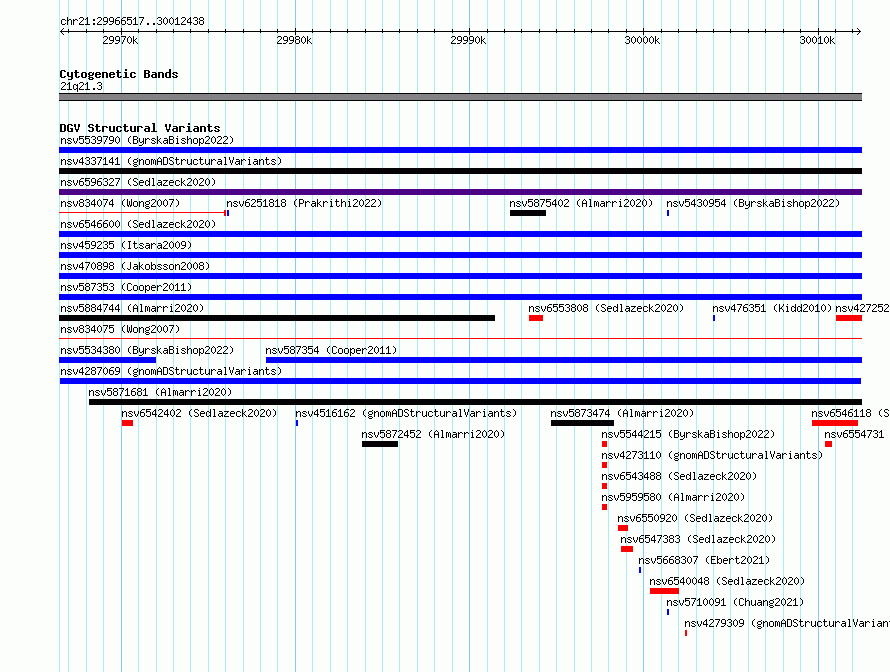Open nsv476351 (Kidd2010) label
Viewport: 890px width, 672px height.
click(x=772, y=308)
